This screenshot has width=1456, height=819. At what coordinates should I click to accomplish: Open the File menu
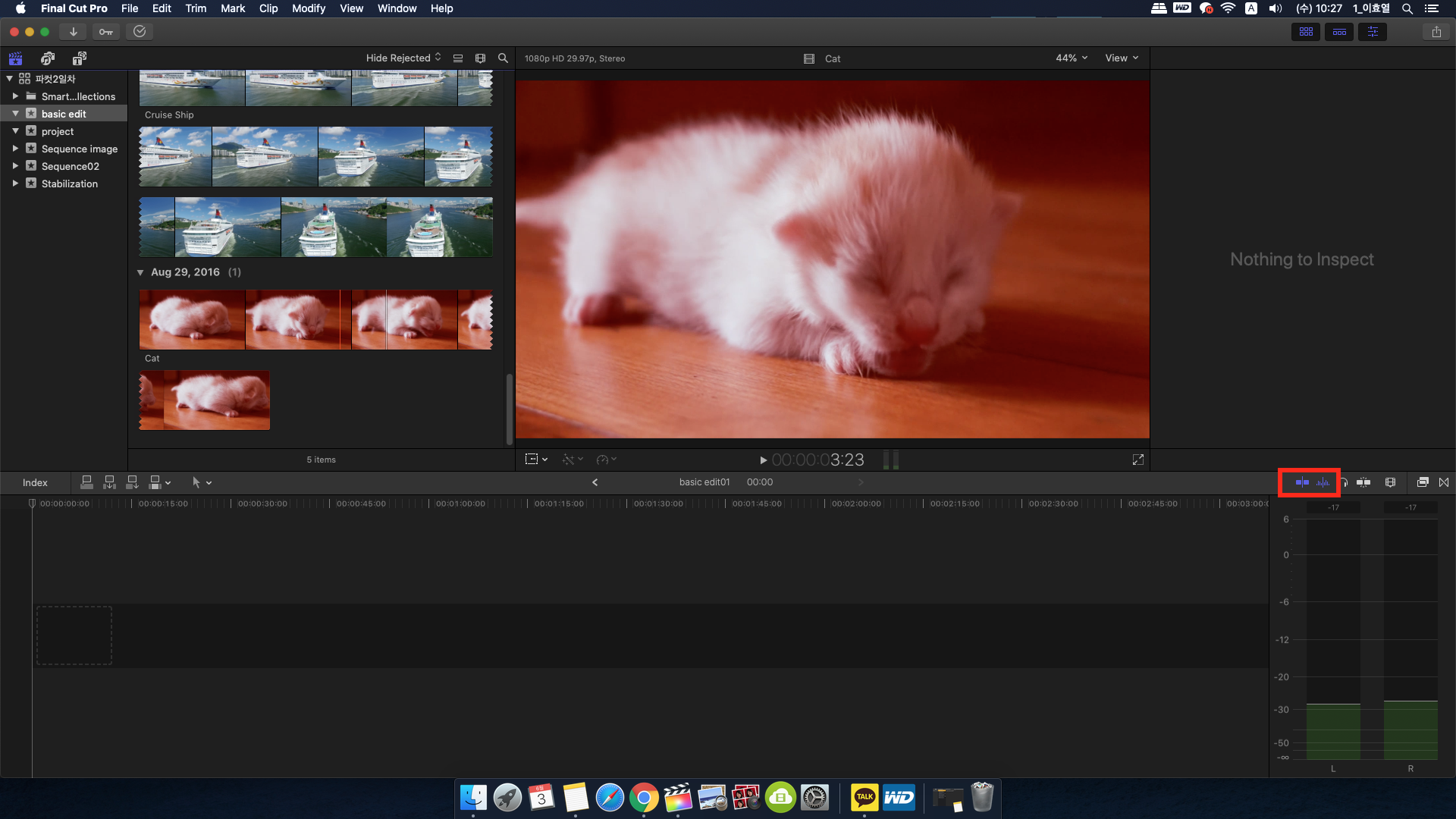(x=130, y=8)
